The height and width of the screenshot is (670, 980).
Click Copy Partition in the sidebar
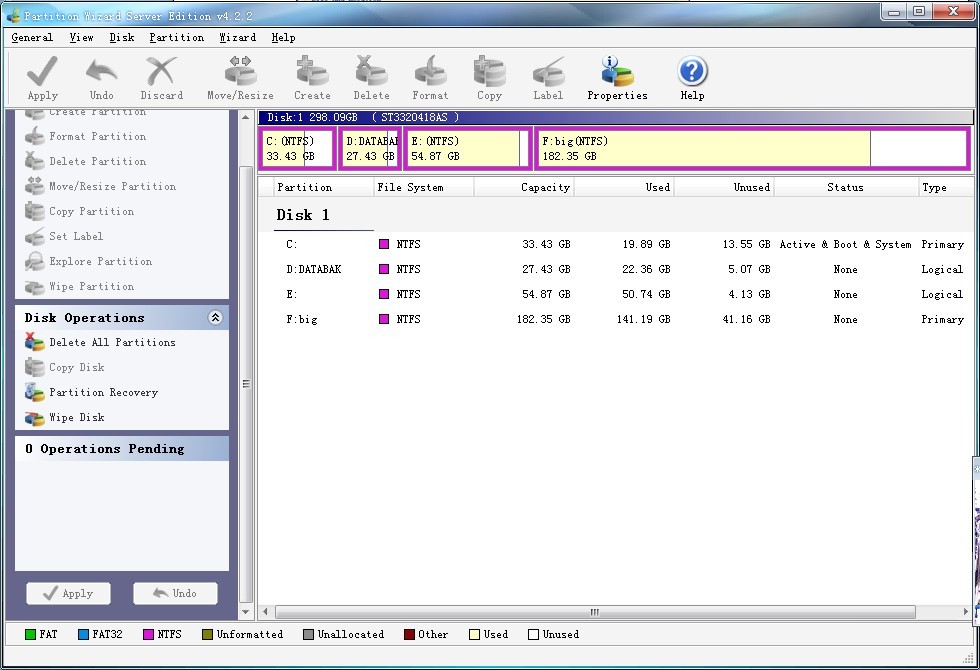pyautogui.click(x=80, y=211)
